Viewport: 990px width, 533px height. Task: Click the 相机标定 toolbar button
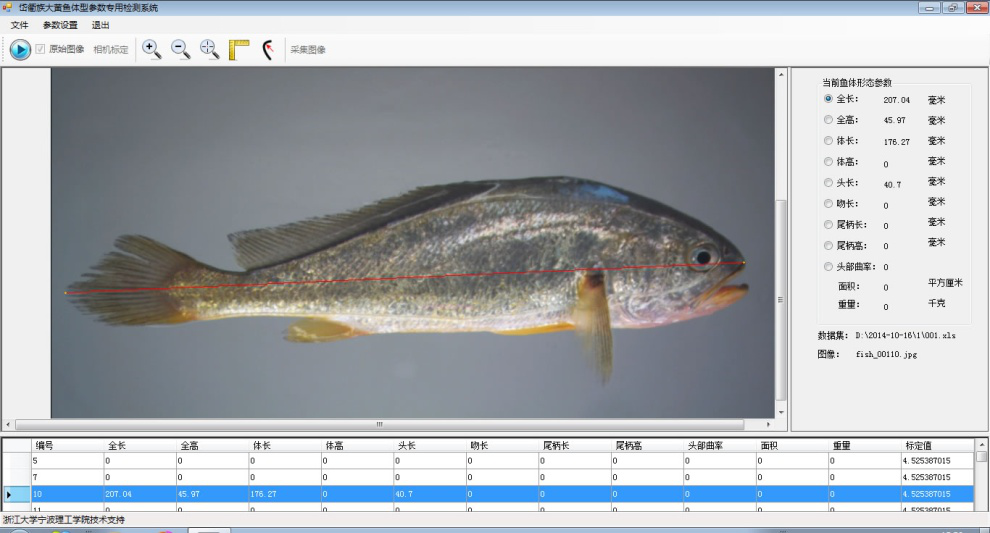(x=111, y=49)
